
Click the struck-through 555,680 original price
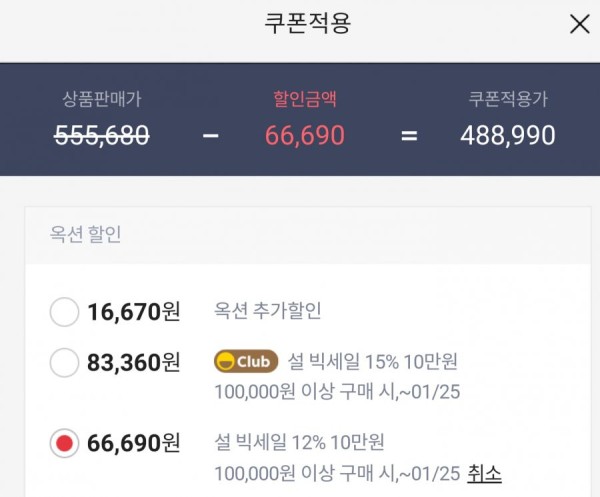(102, 135)
